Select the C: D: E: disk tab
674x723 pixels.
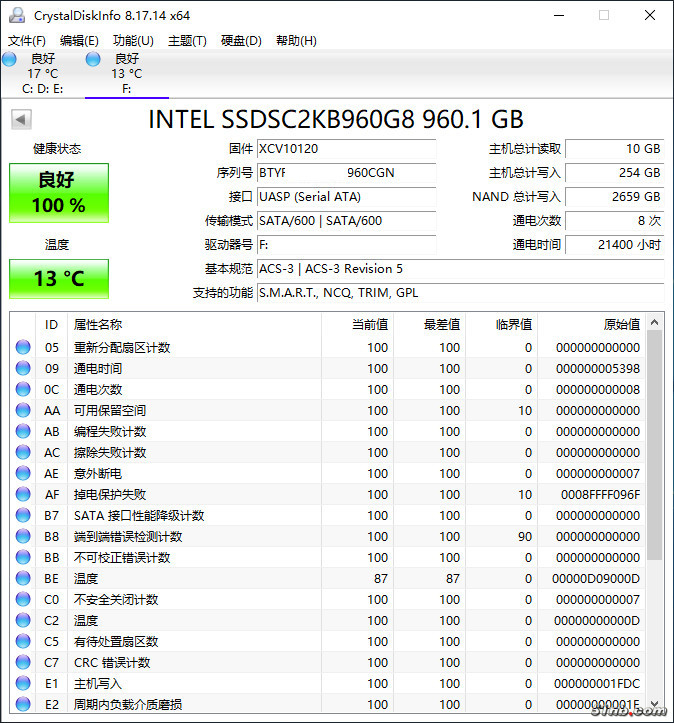pos(42,74)
